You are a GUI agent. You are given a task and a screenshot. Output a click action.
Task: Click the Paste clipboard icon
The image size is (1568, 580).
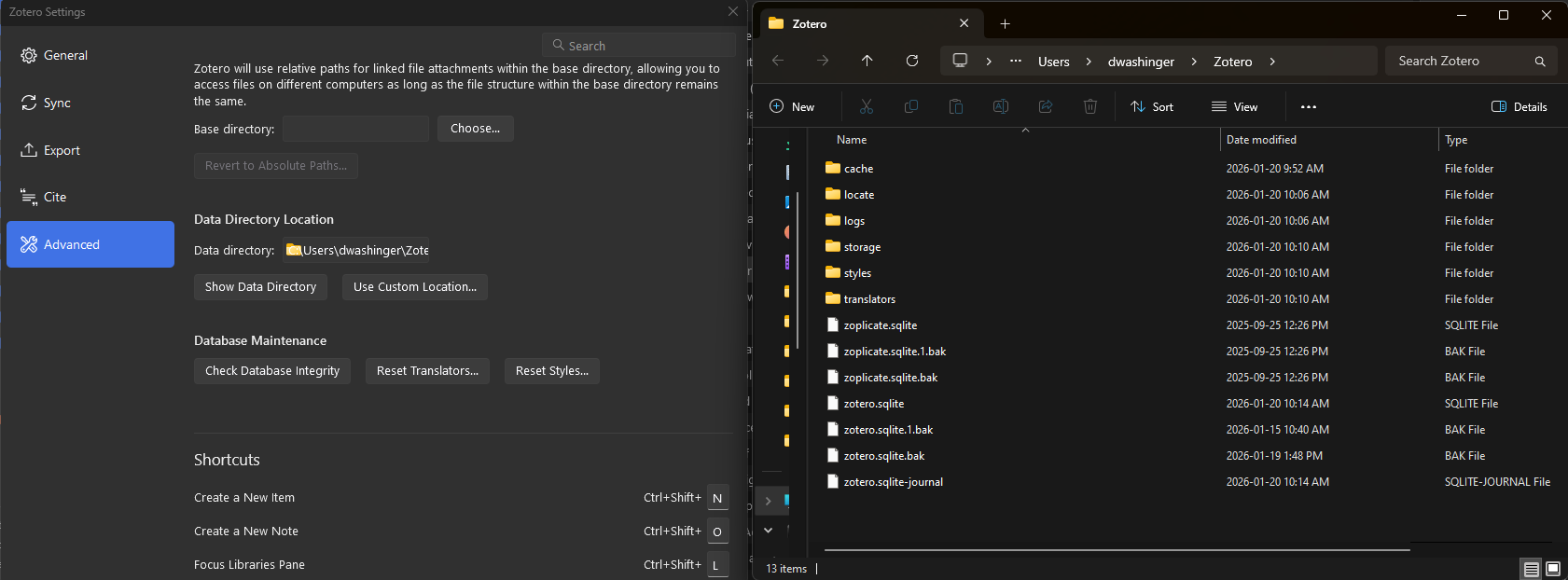pos(956,106)
